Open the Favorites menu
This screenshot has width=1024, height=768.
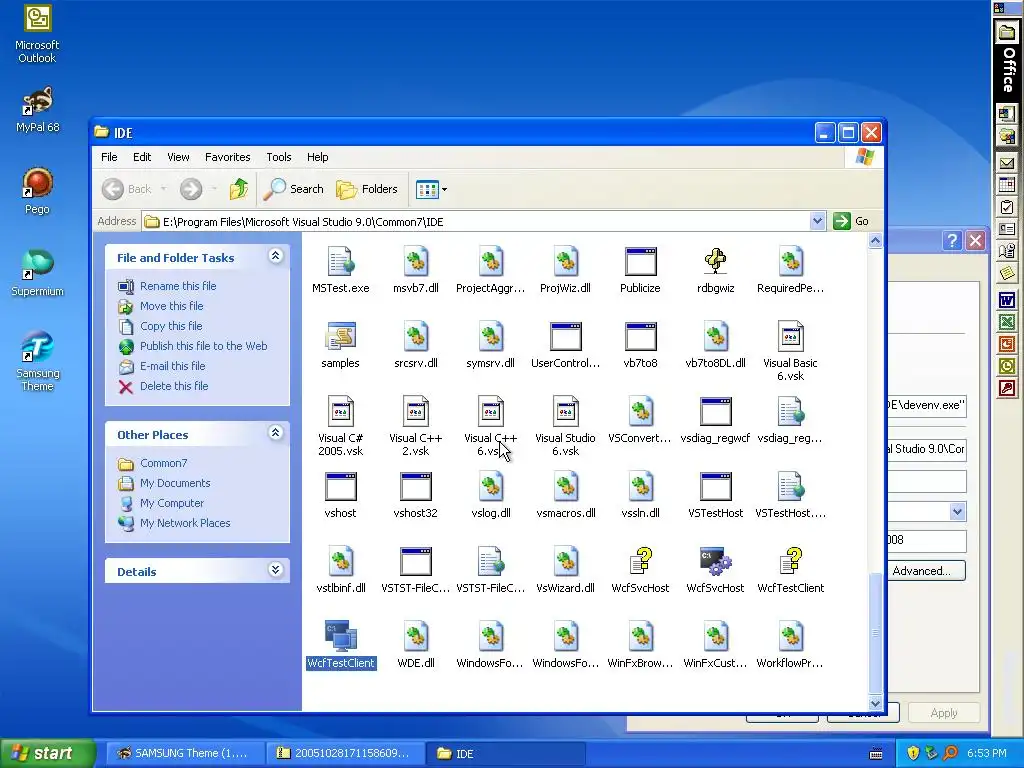click(x=227, y=157)
